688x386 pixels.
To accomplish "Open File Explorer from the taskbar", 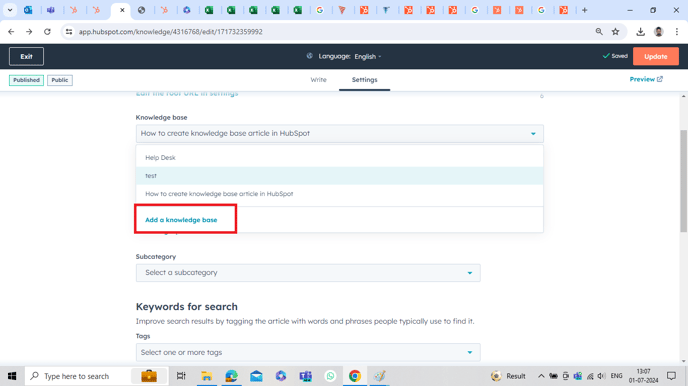I will click(206, 376).
